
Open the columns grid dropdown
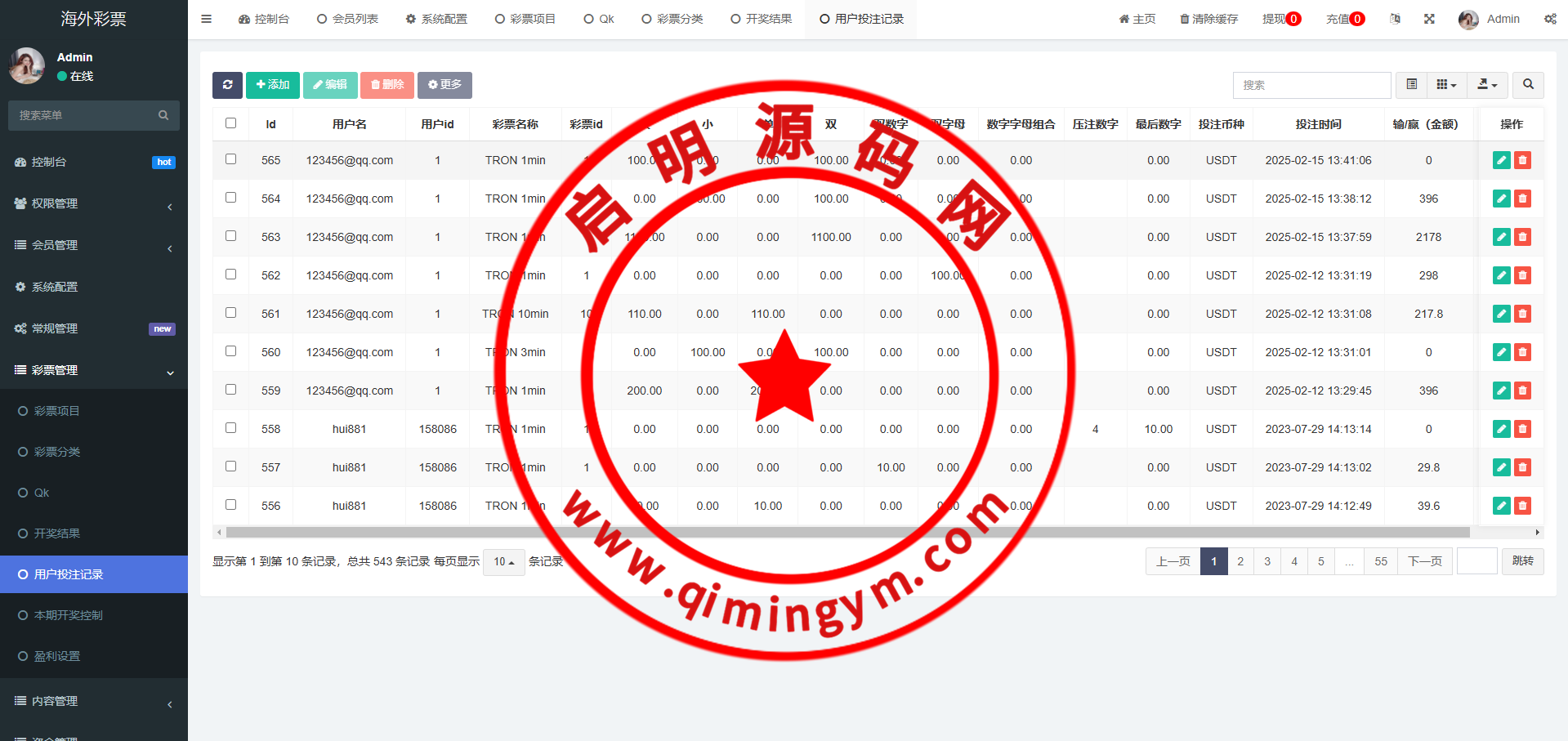(1446, 85)
